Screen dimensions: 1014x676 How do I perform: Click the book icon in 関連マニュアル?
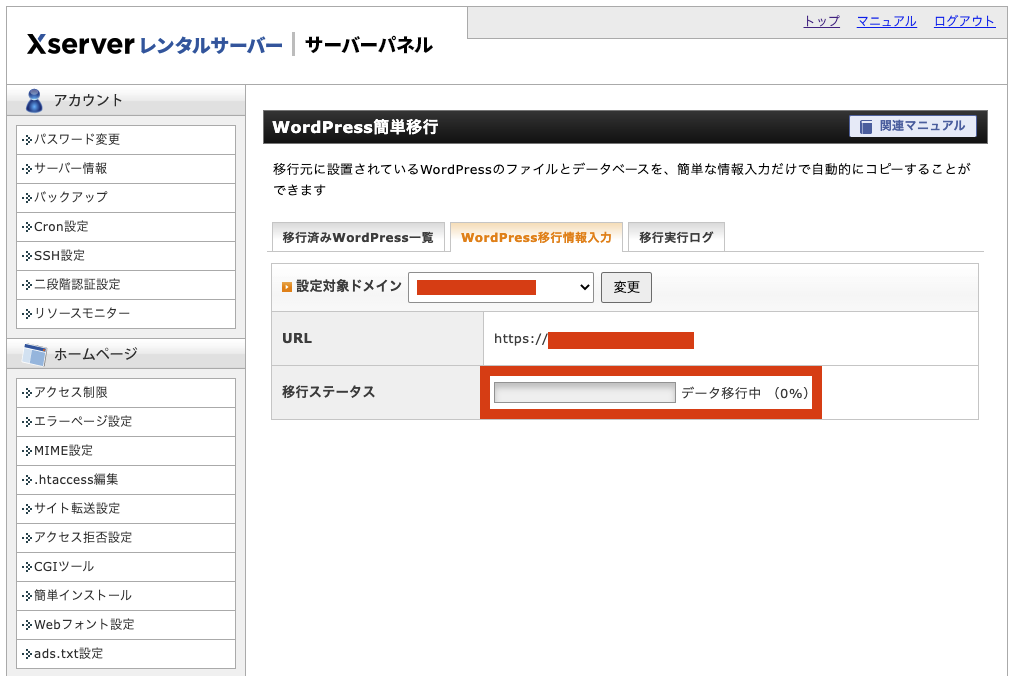click(x=866, y=126)
